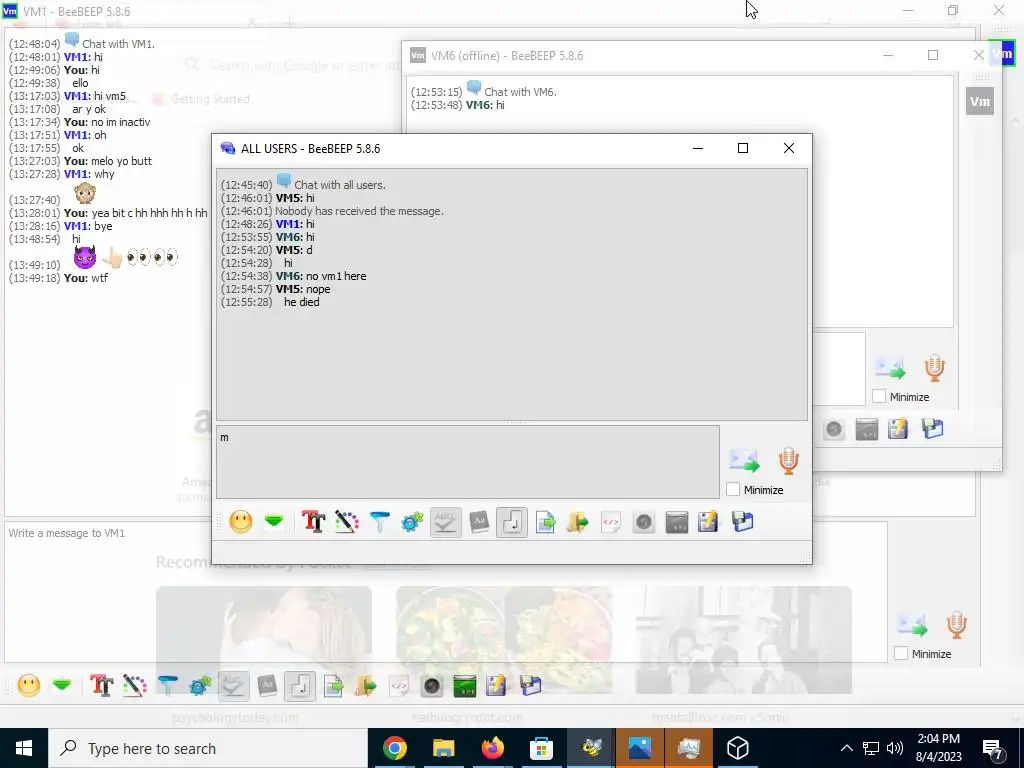
Task: Focus the ALL USERS message box containing 'm'
Action: (x=468, y=462)
